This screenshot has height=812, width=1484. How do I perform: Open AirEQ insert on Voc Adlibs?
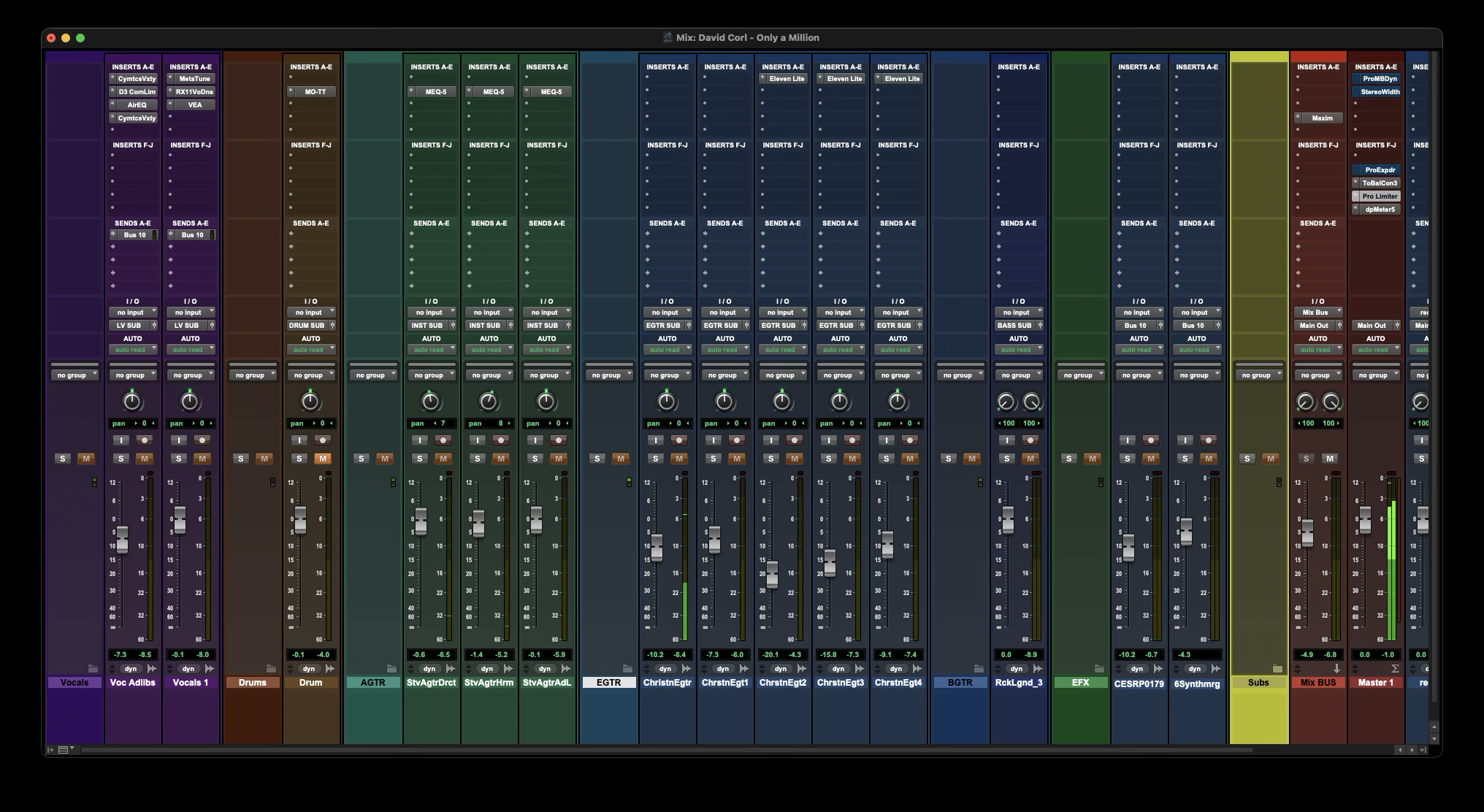pos(133,105)
